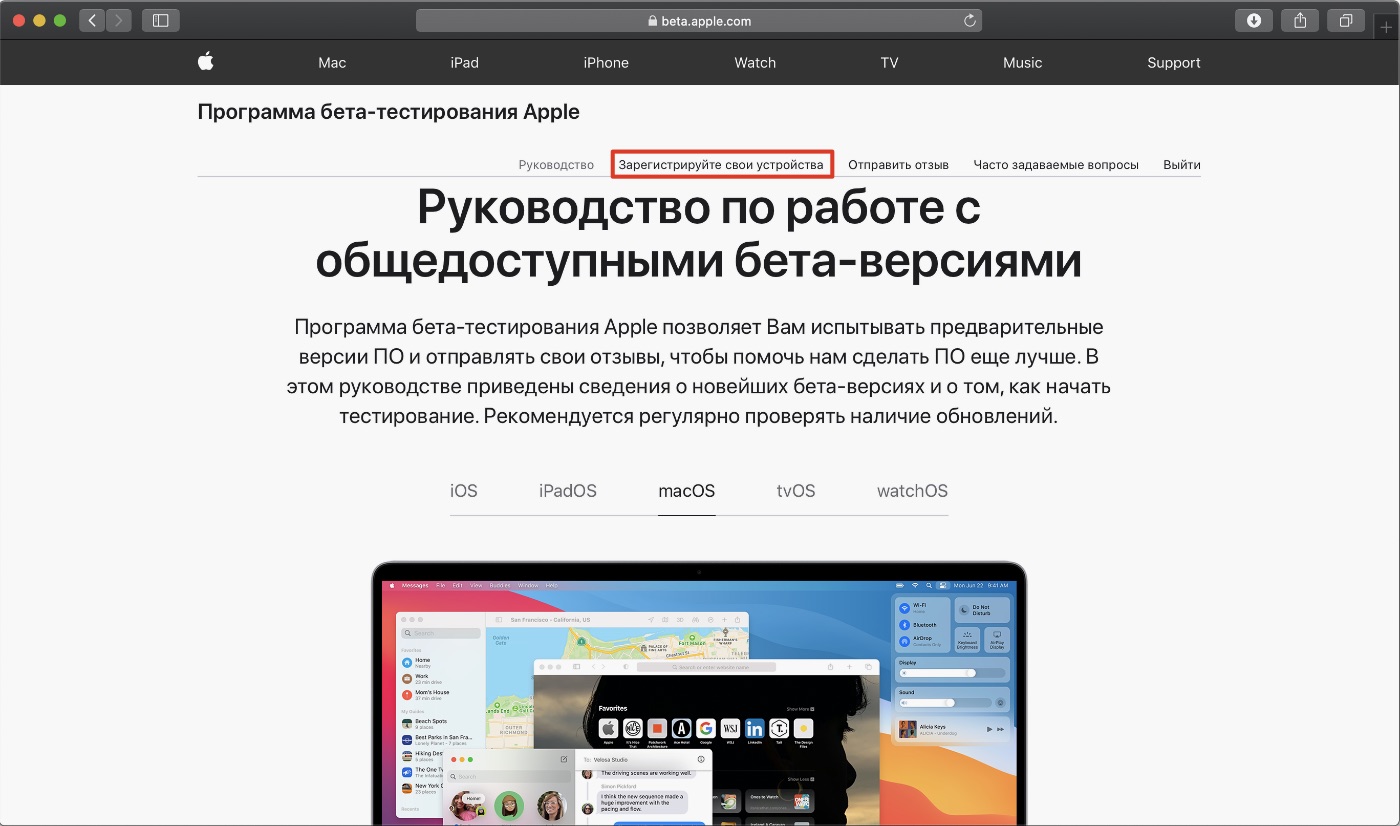Sign out with the 'Выйти' link
1400x826 pixels.
click(x=1182, y=165)
